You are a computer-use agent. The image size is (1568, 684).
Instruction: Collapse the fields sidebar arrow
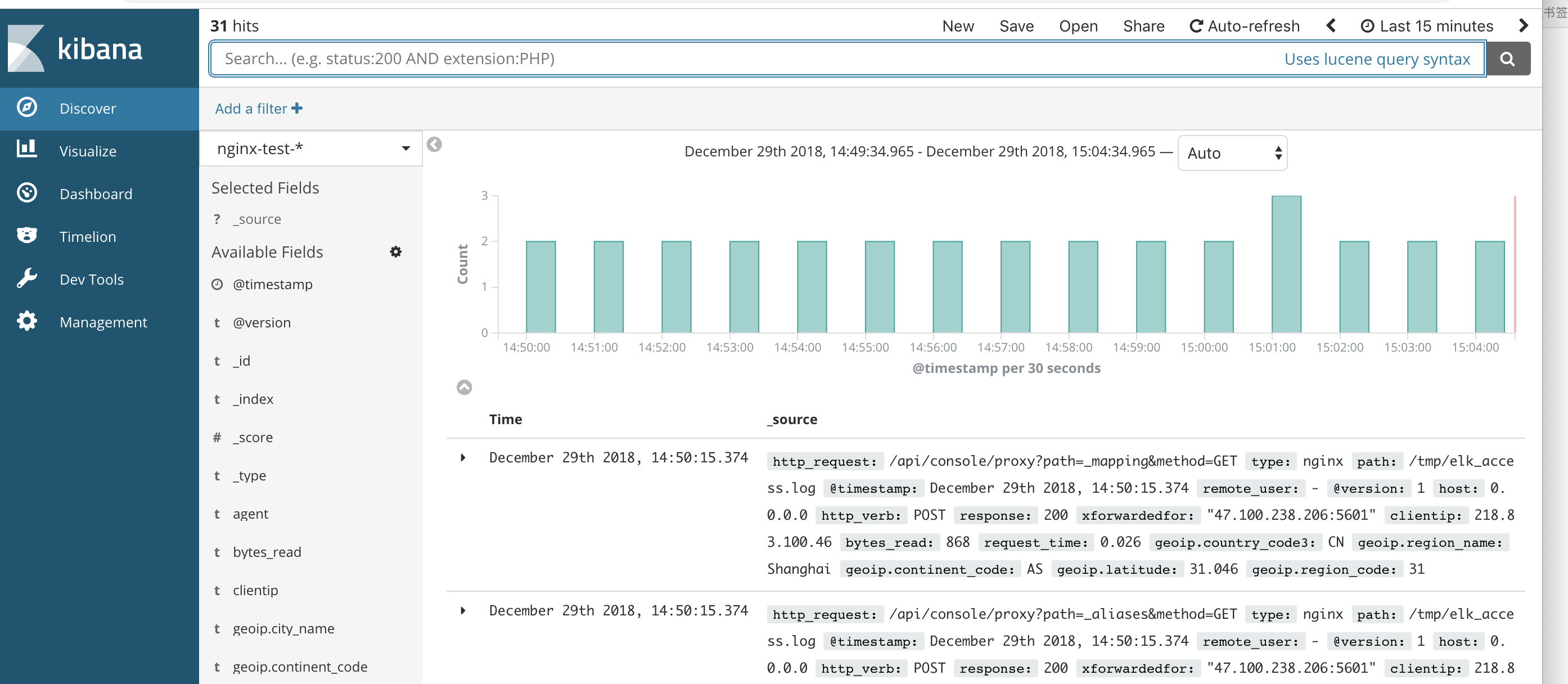click(x=434, y=144)
